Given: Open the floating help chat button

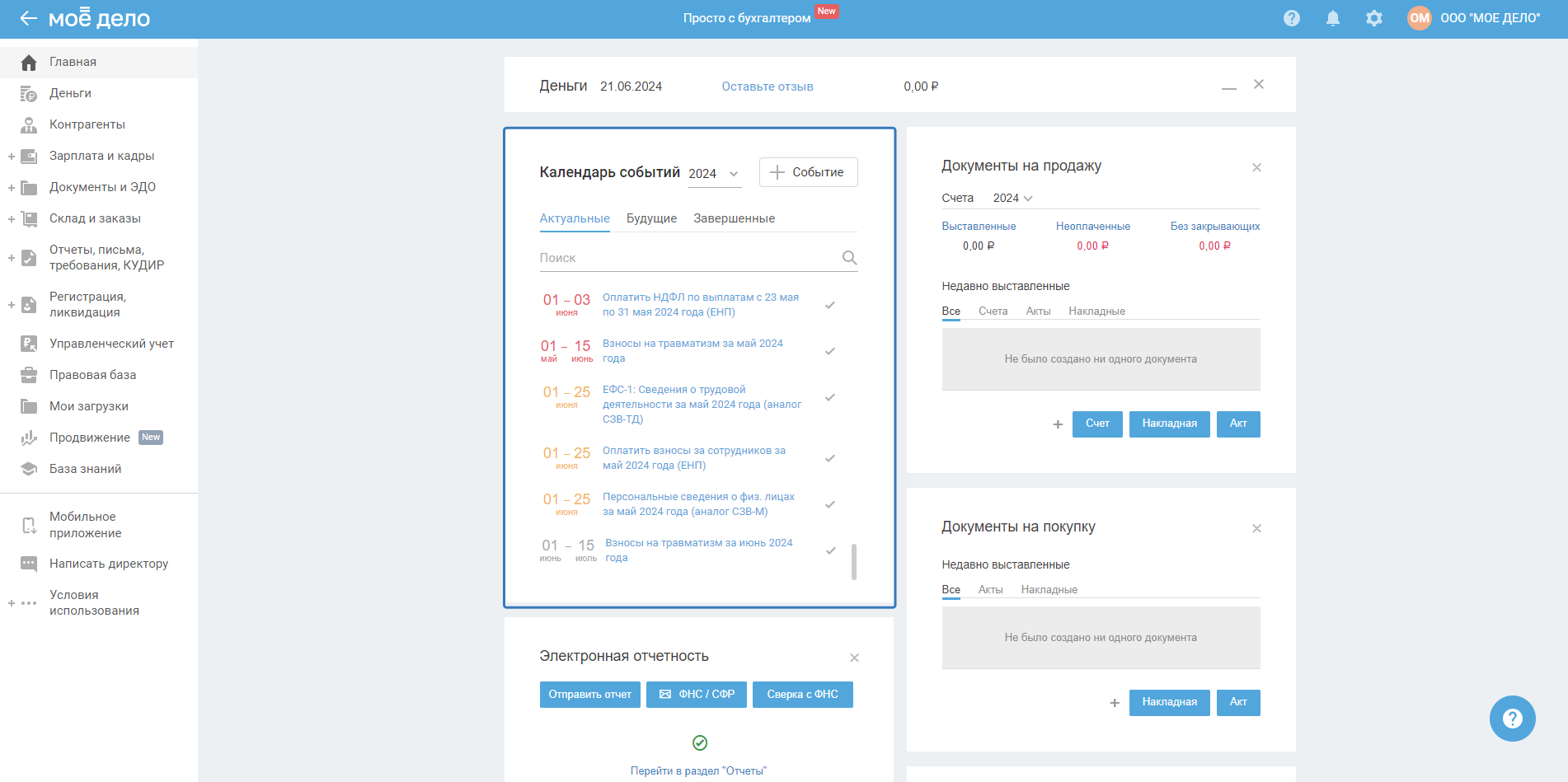Looking at the screenshot, I should [x=1512, y=719].
